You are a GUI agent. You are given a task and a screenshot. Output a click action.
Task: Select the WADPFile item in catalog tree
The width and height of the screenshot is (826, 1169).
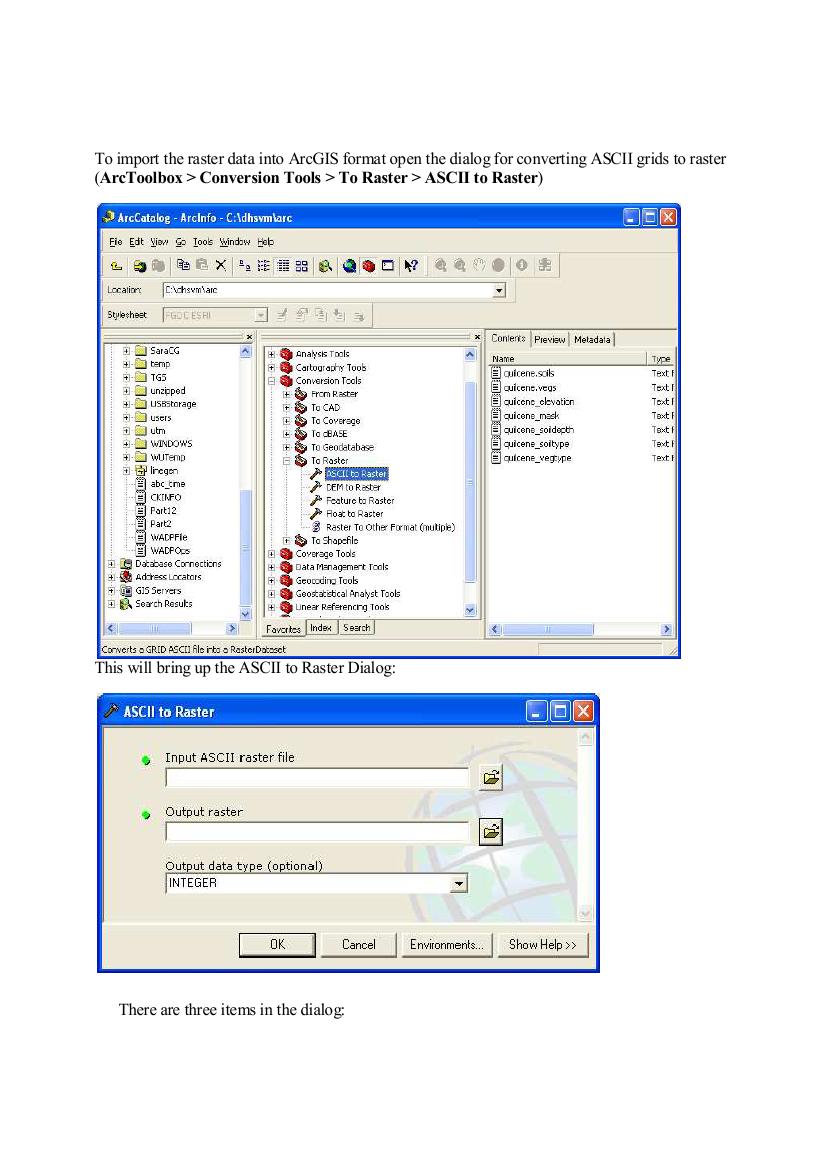168,537
